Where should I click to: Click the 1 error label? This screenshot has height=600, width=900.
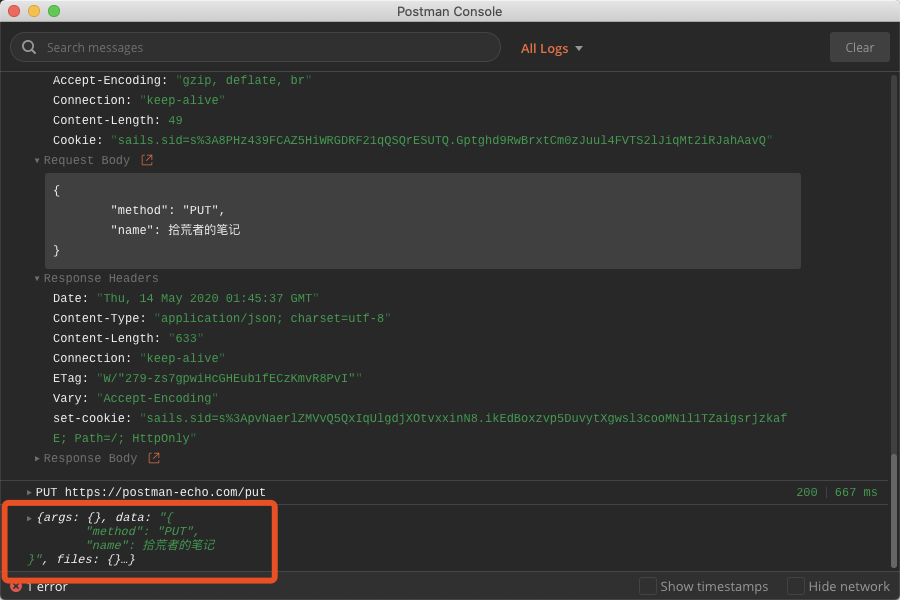(47, 586)
